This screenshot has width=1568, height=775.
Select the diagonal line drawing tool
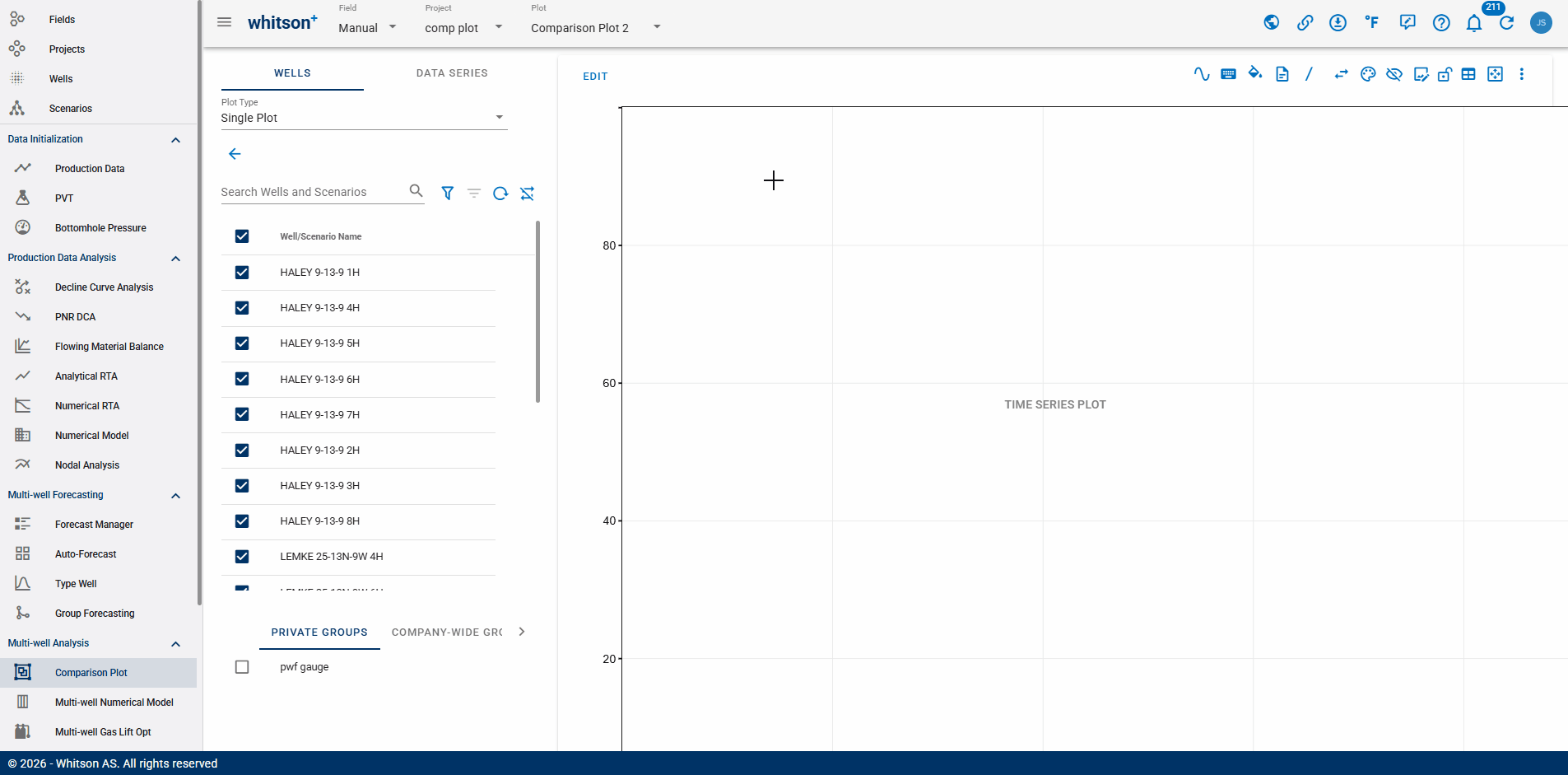(1309, 74)
